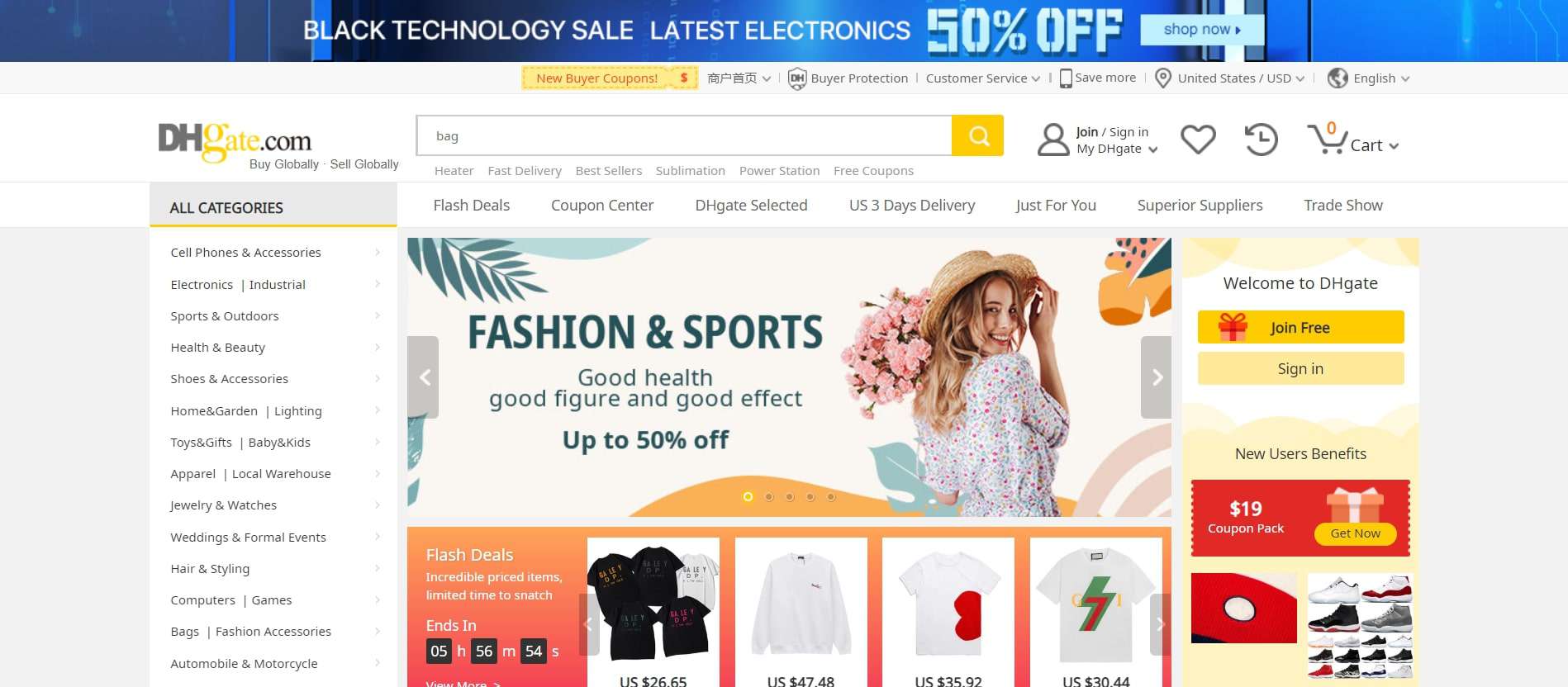Select the third carousel dot indicator
The height and width of the screenshot is (687, 1568).
(790, 496)
